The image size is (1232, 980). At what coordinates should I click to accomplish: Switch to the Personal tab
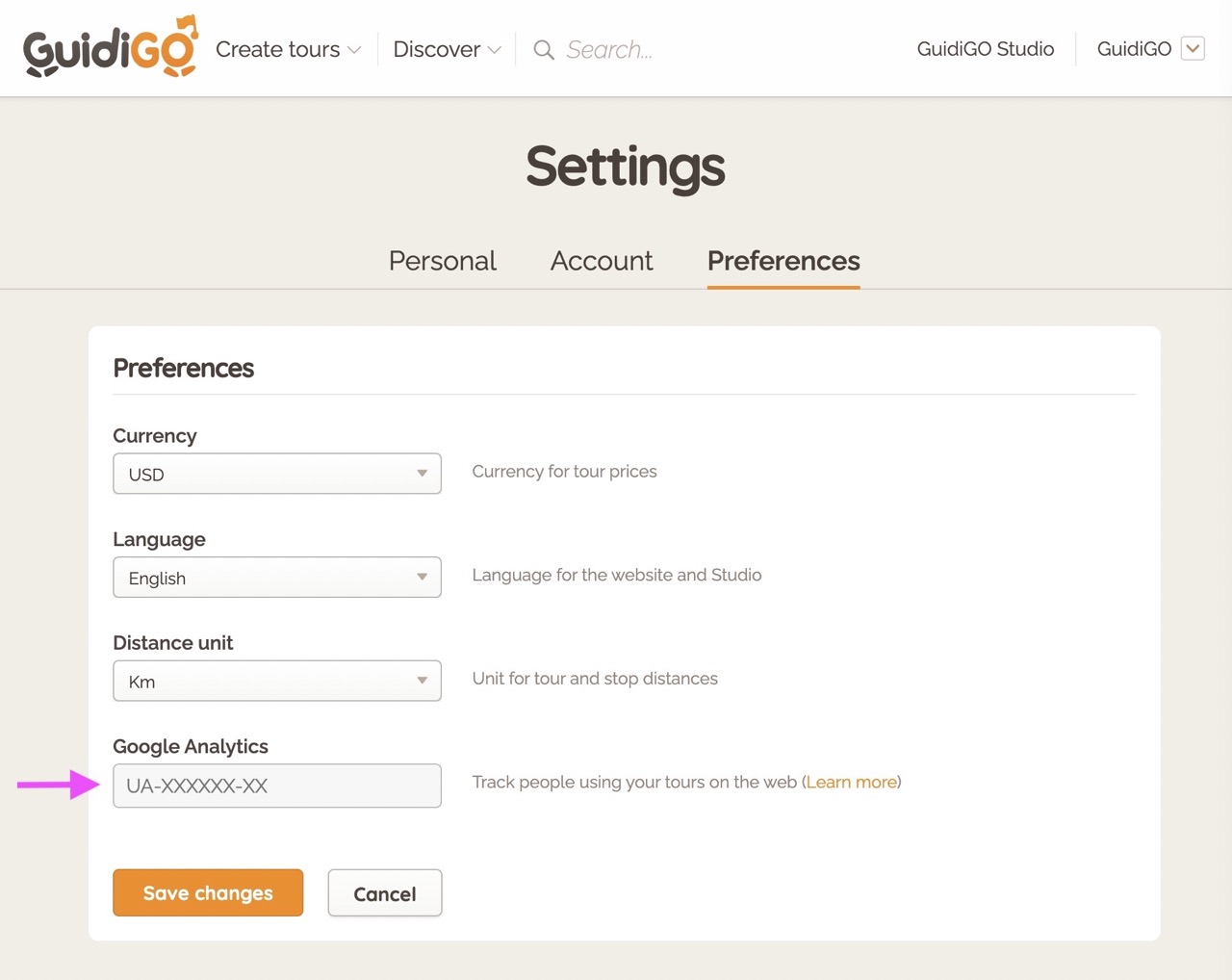pyautogui.click(x=442, y=261)
